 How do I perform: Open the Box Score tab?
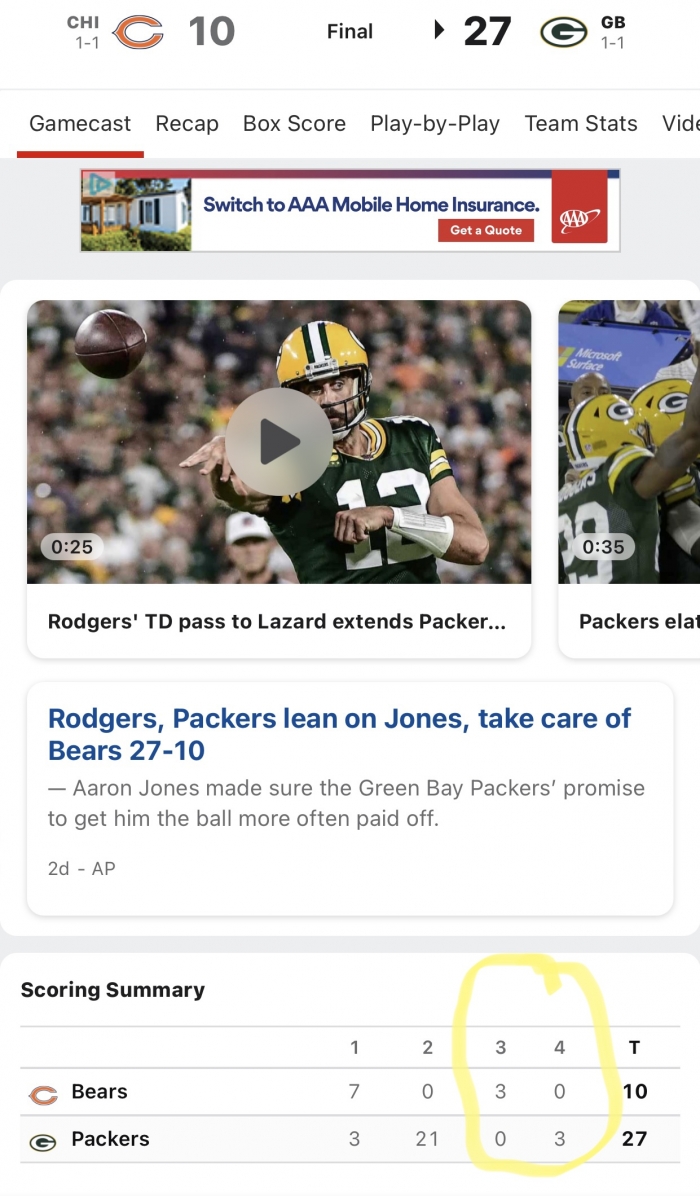coord(294,124)
